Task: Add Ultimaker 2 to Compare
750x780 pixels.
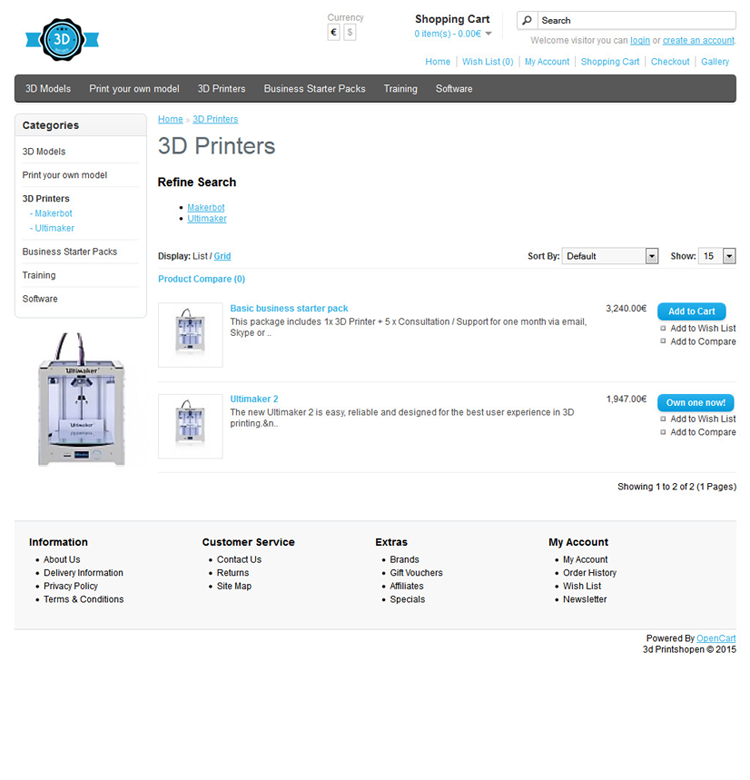Action: click(x=703, y=432)
